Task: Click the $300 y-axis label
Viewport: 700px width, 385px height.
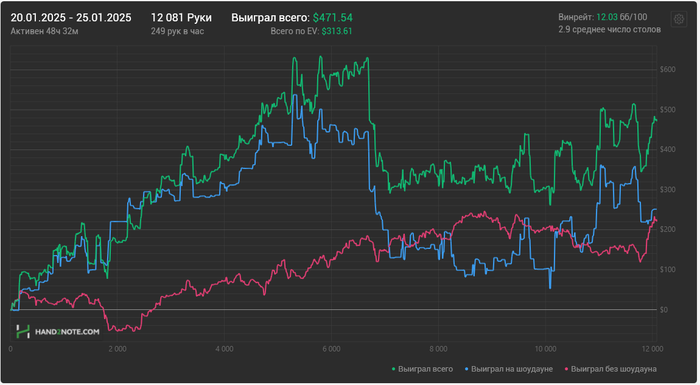Action: pyautogui.click(x=667, y=190)
